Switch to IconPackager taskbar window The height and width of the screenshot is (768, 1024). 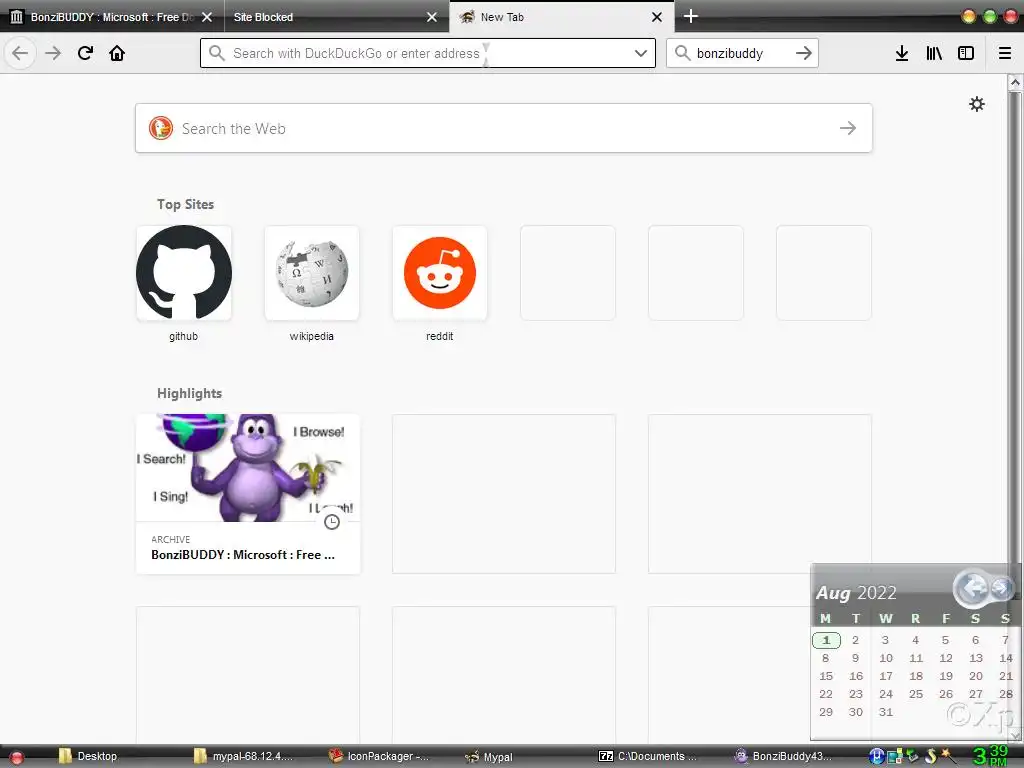pos(380,756)
